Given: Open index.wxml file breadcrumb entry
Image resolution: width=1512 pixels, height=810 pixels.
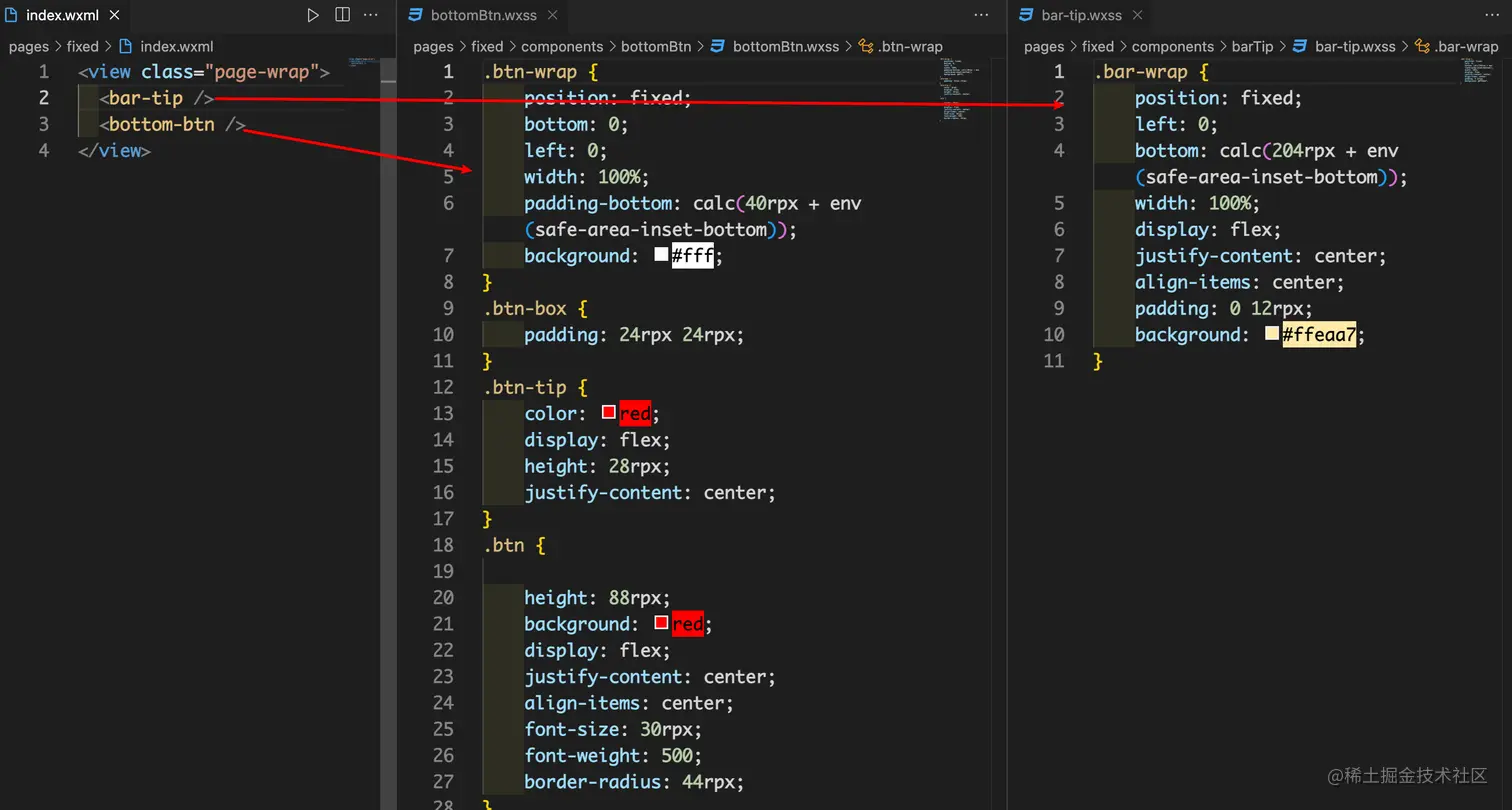Looking at the screenshot, I should coord(166,46).
